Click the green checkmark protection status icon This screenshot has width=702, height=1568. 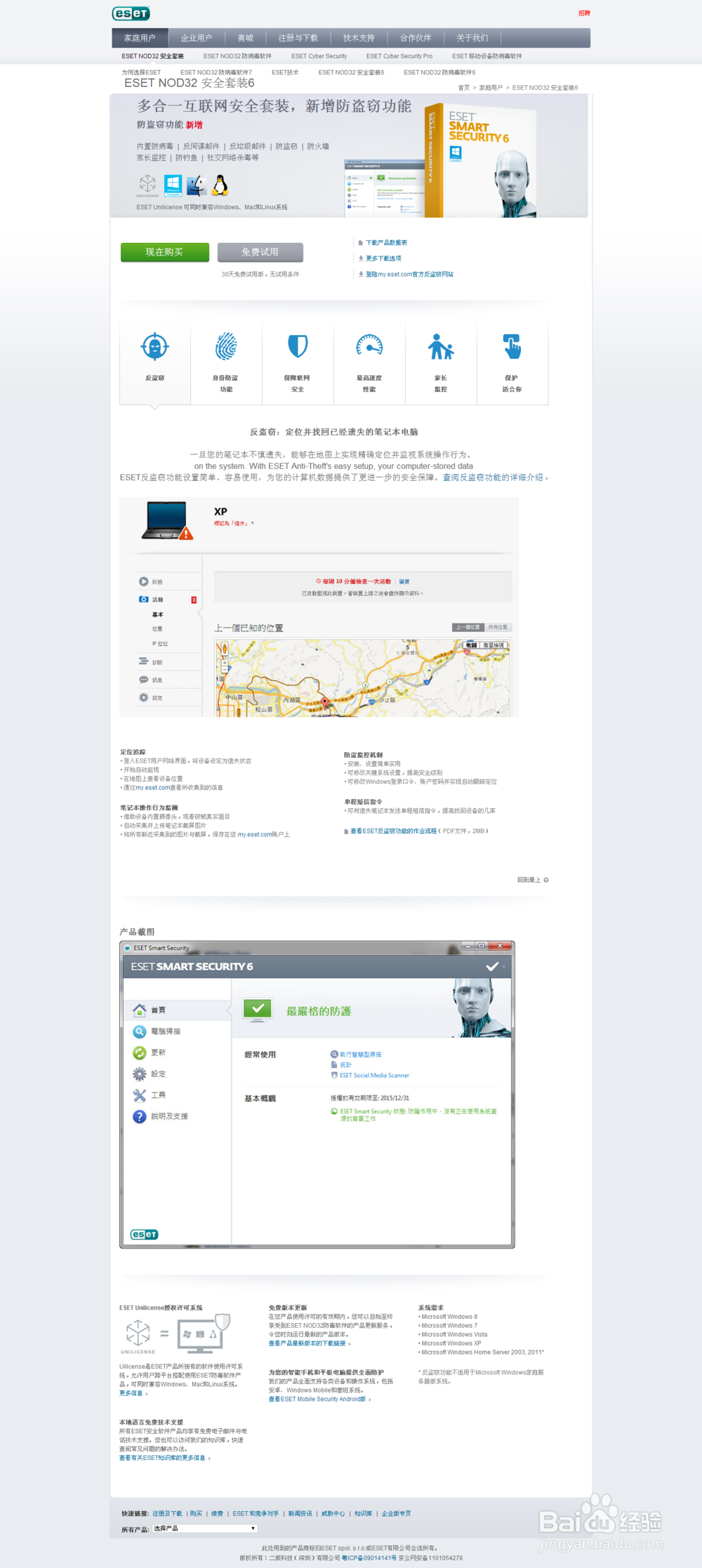point(258,1009)
